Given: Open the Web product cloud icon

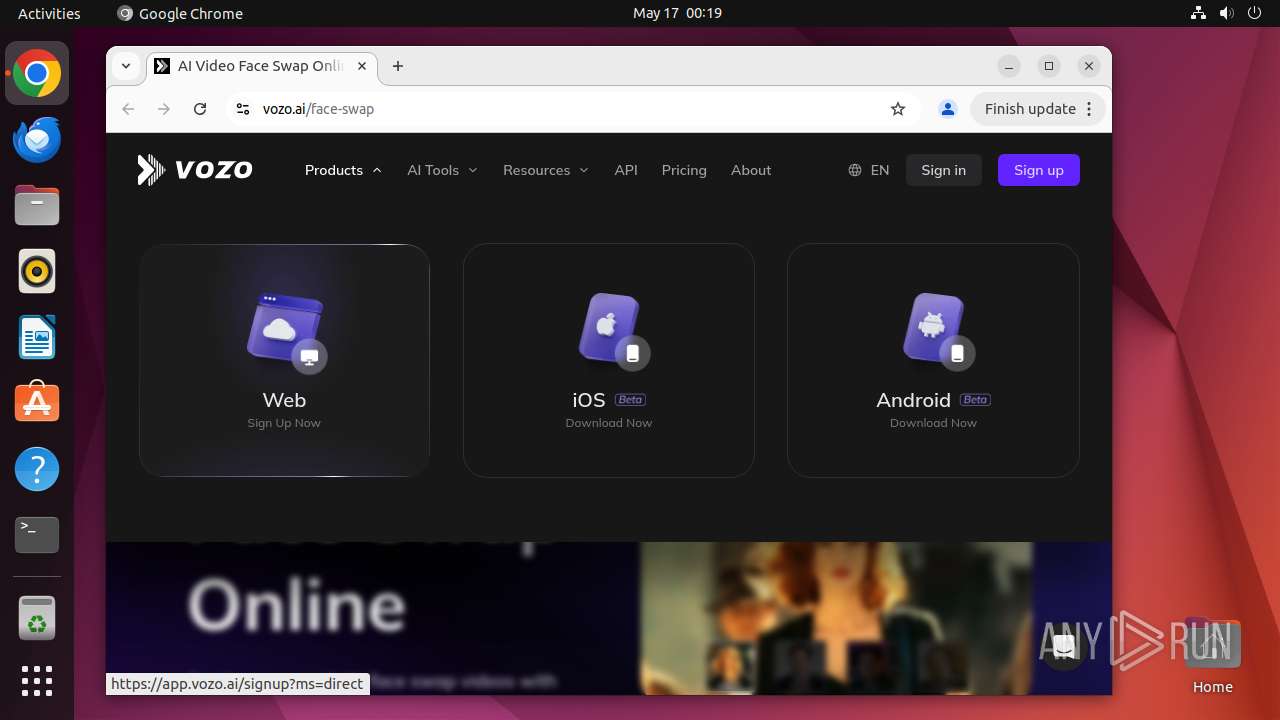Looking at the screenshot, I should 286,332.
